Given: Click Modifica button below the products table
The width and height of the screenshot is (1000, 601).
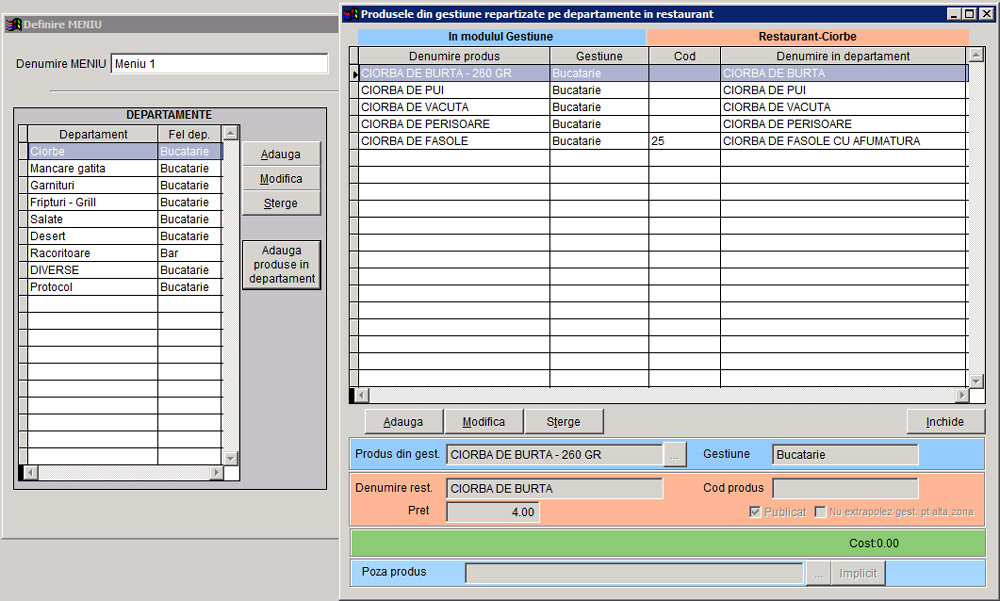Looking at the screenshot, I should tap(483, 422).
